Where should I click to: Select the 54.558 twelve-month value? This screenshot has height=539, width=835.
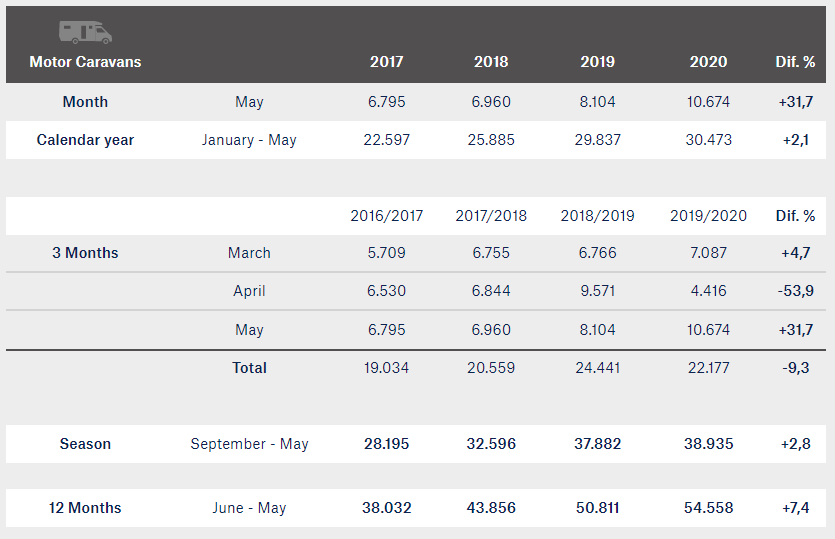pos(708,508)
